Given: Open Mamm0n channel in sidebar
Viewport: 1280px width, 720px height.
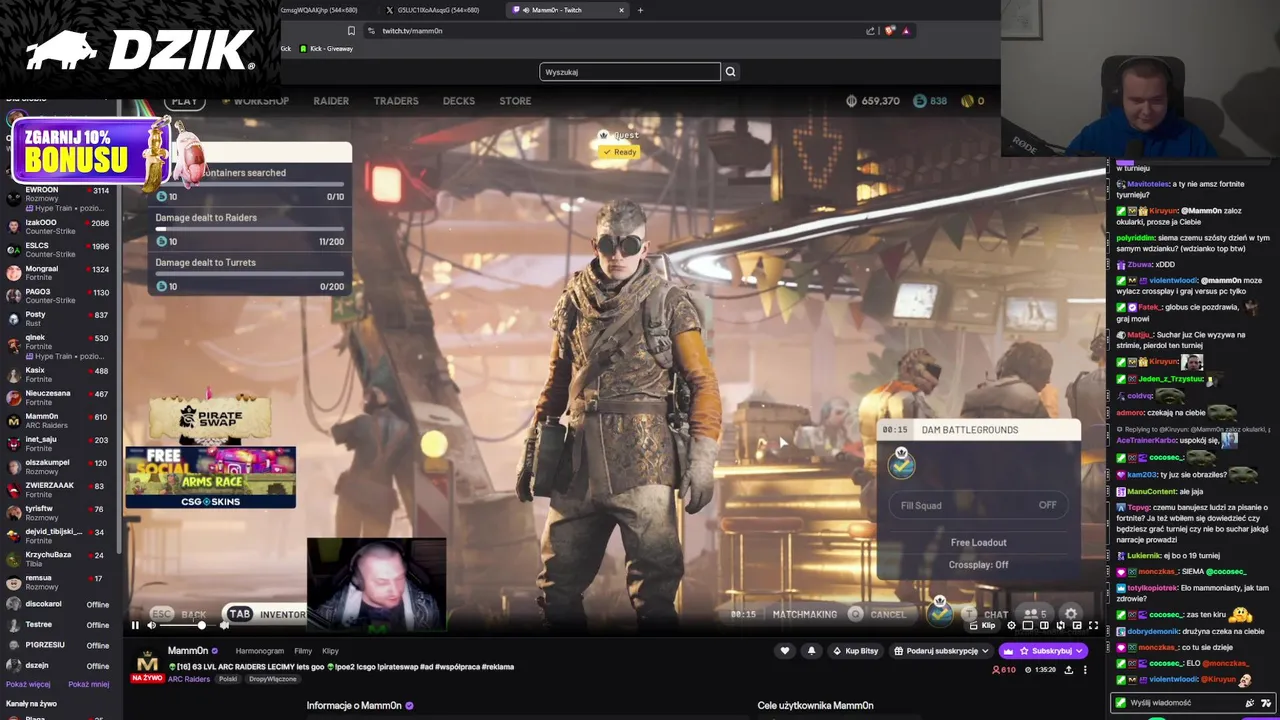Looking at the screenshot, I should [60, 421].
